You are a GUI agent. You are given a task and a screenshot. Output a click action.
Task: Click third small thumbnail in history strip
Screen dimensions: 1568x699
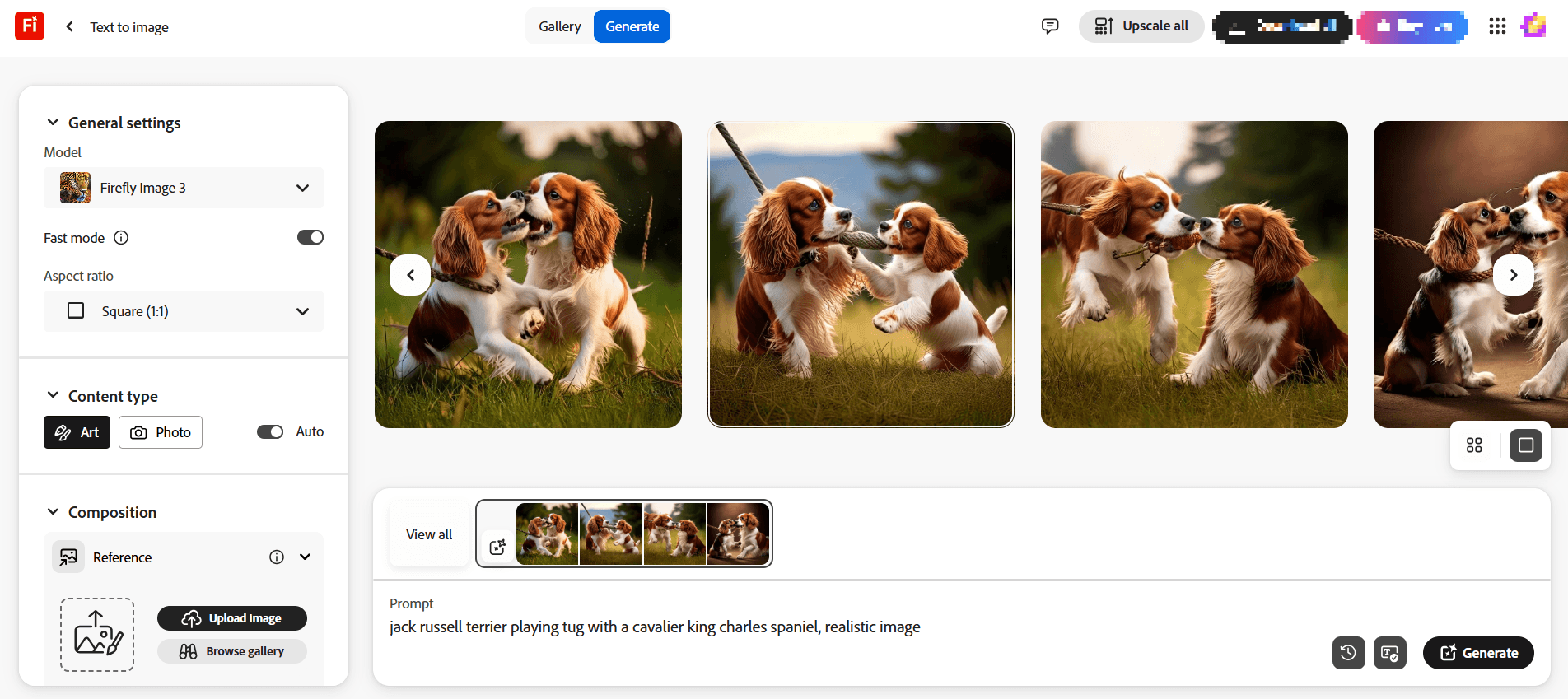(674, 534)
